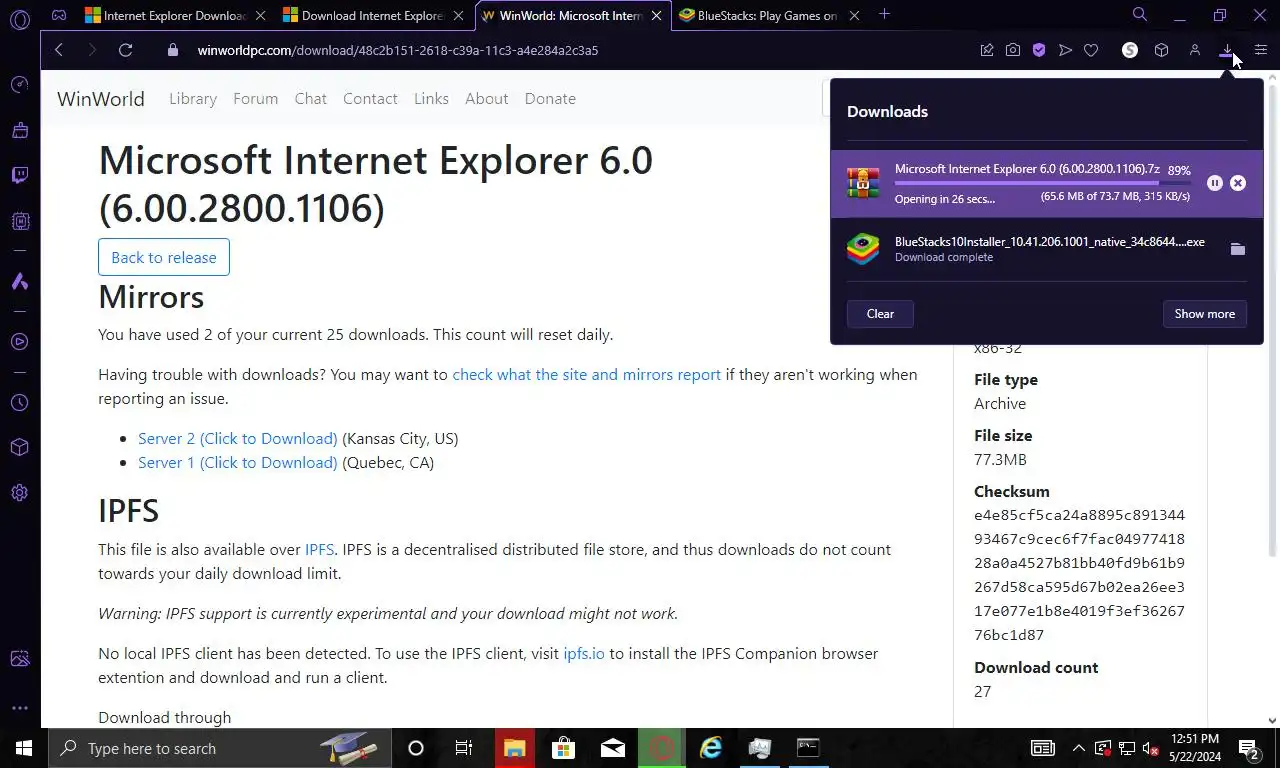Open the Donate menu item
The width and height of the screenshot is (1280, 768).
(x=550, y=98)
